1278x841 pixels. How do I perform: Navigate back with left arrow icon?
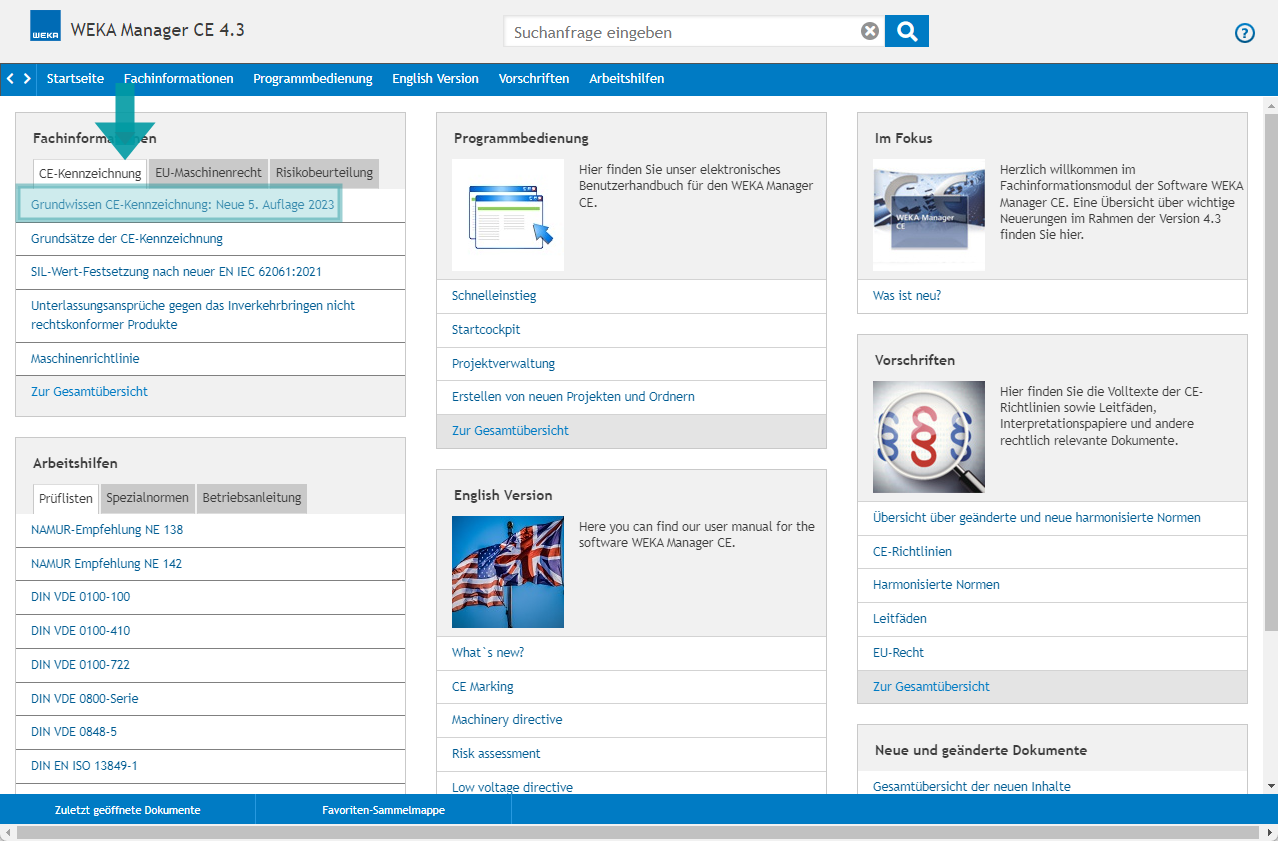click(10, 79)
